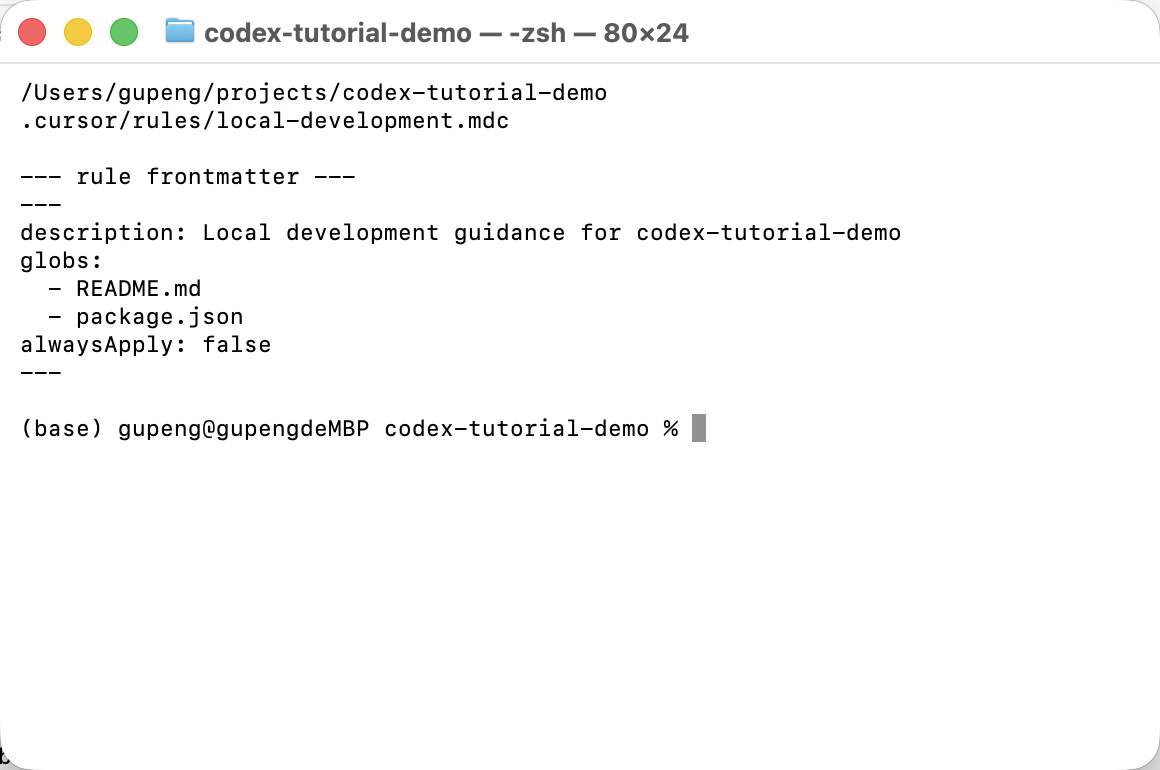Click the 'alwaysApply: false' line

146,345
